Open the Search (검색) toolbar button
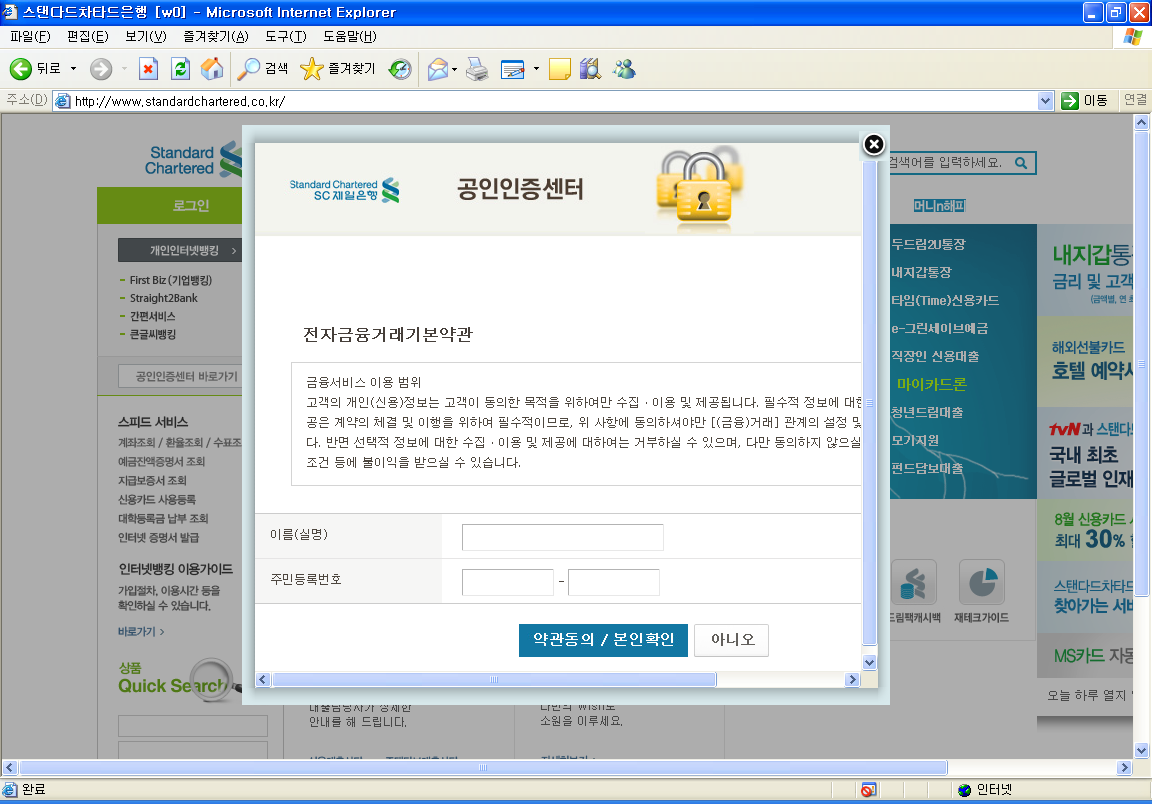 coord(262,69)
